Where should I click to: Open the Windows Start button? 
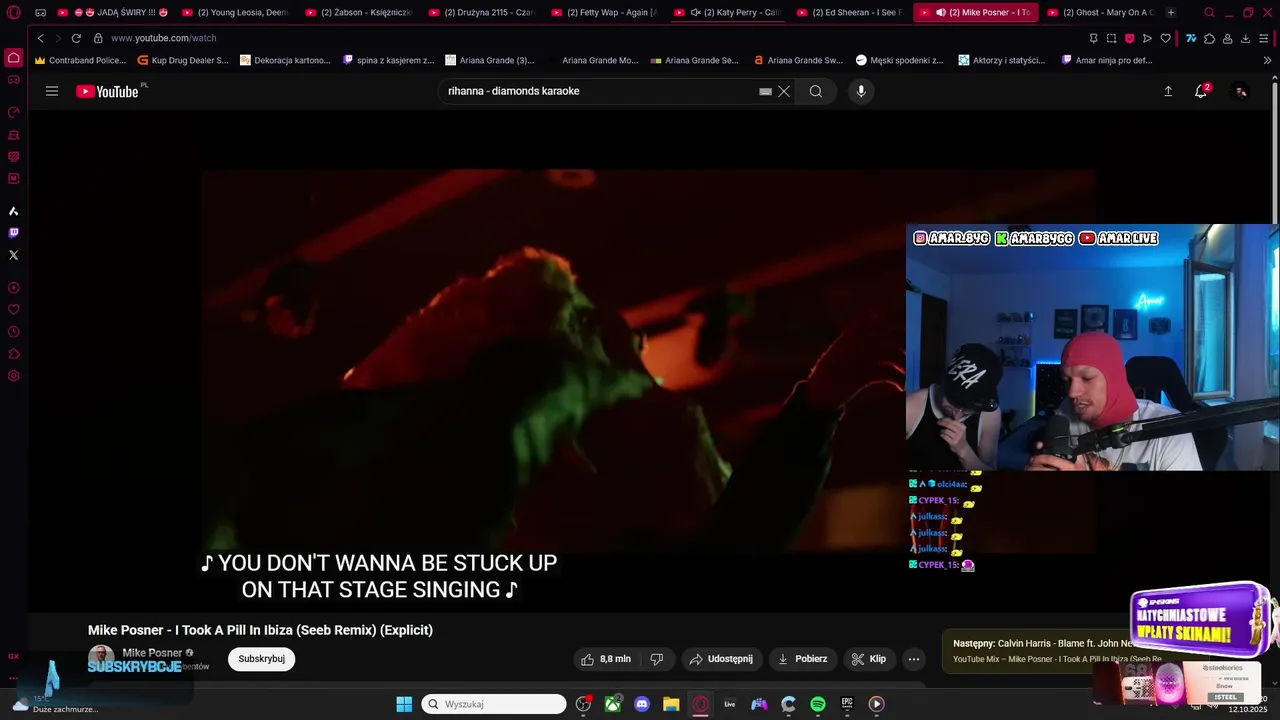point(404,704)
